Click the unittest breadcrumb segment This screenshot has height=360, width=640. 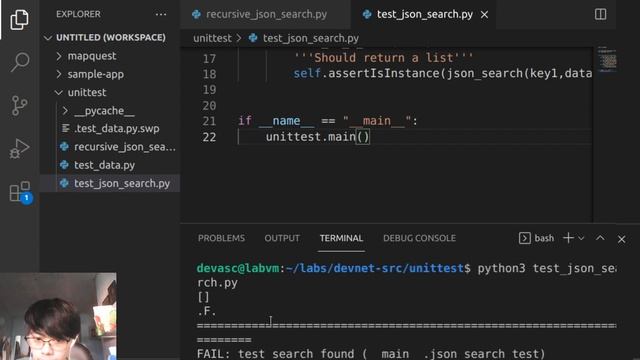tap(212, 38)
